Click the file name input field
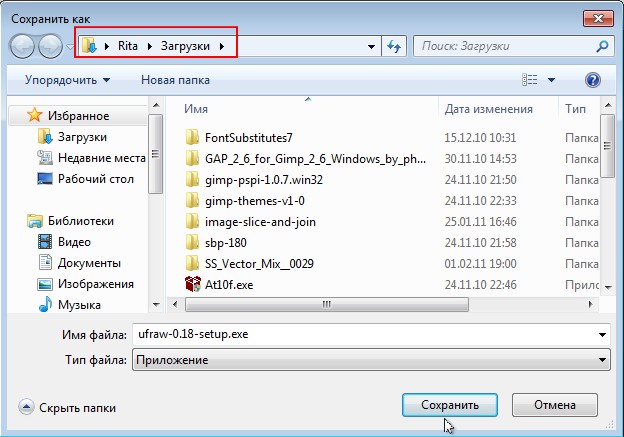624x437 pixels. [x=360, y=335]
